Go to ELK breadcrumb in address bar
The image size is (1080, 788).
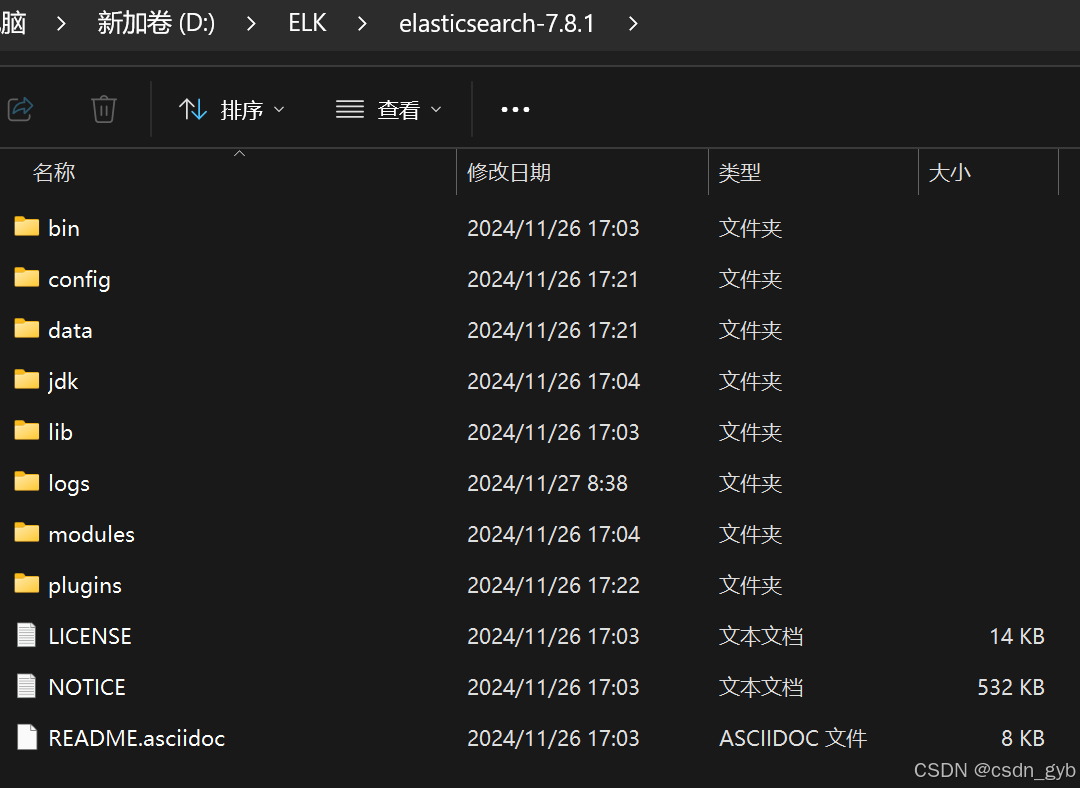(307, 23)
